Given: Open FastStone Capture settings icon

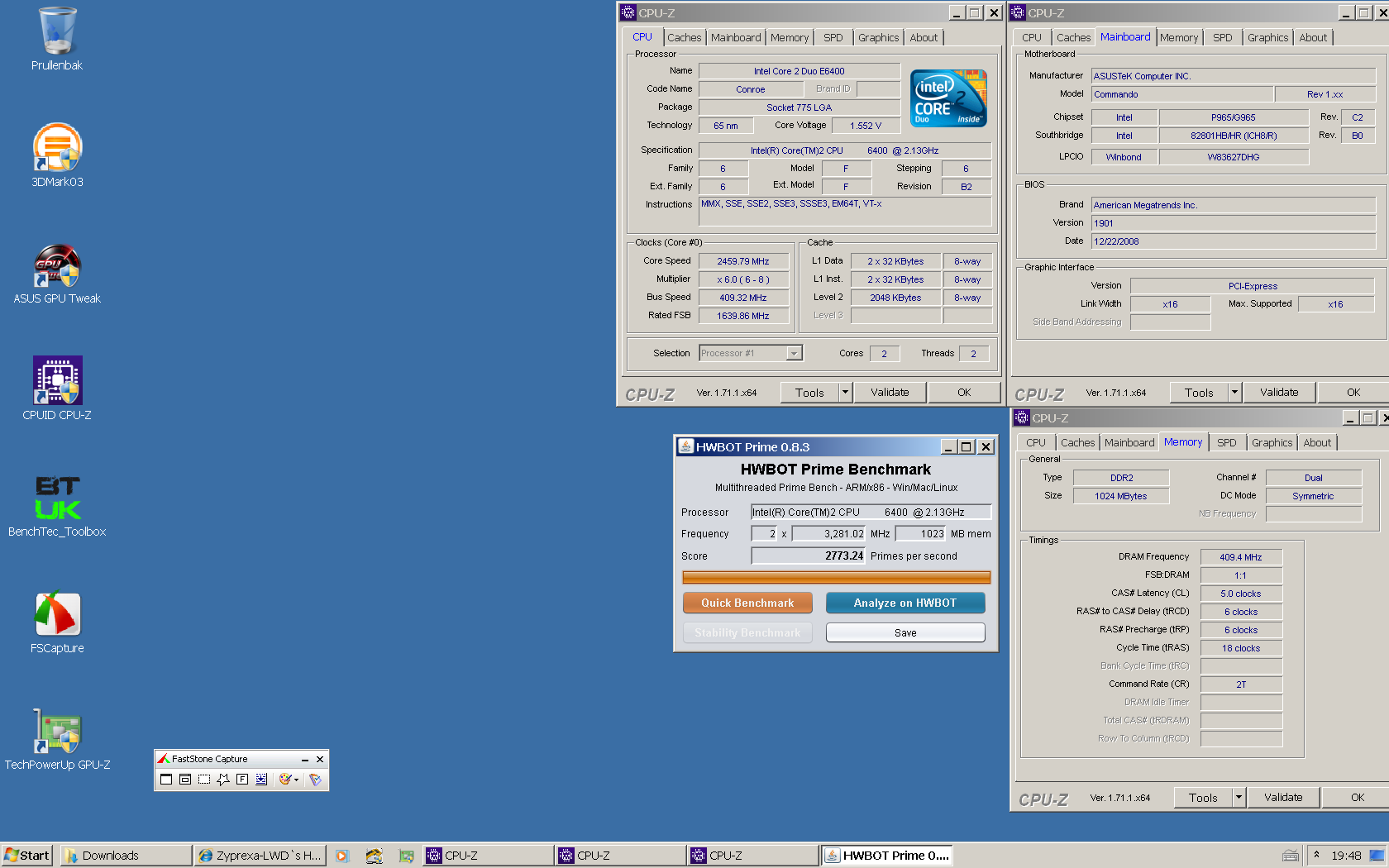Looking at the screenshot, I should pos(315,779).
